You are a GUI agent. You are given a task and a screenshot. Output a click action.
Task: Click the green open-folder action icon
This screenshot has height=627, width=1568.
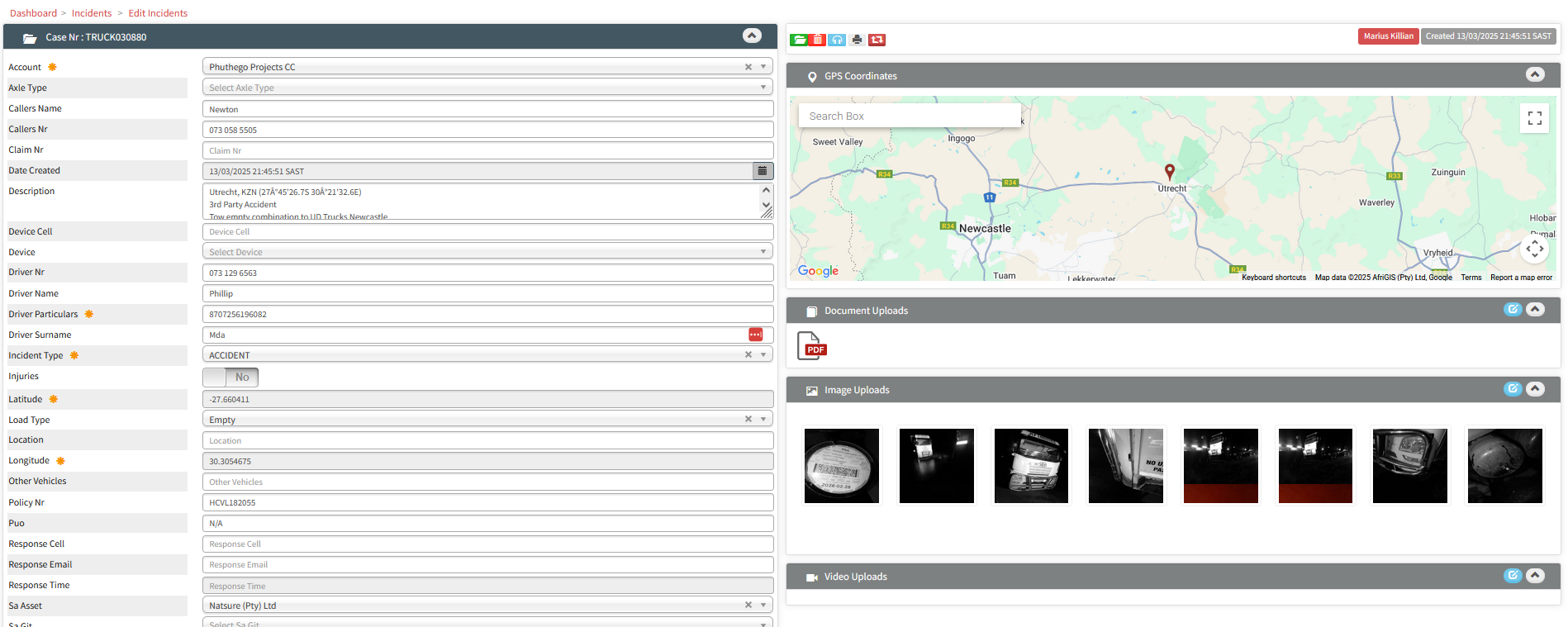point(799,40)
